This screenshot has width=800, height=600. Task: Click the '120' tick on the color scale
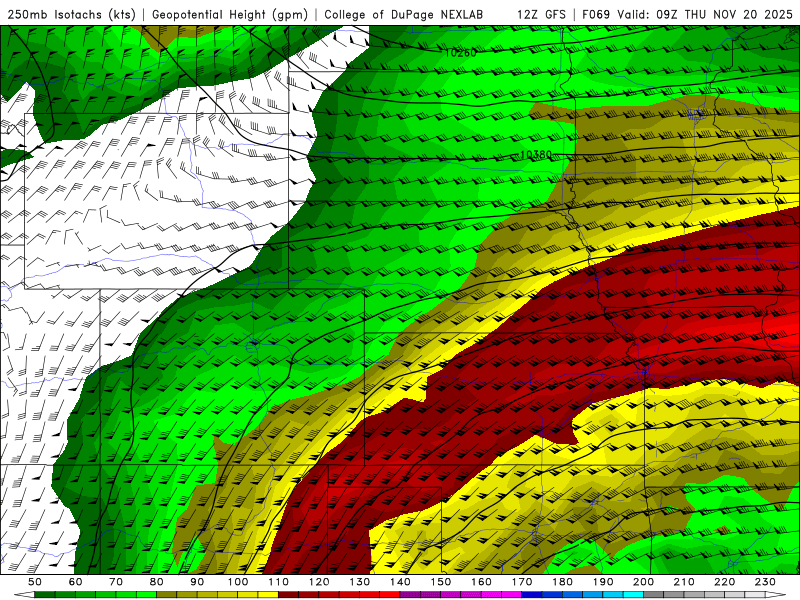pyautogui.click(x=319, y=582)
